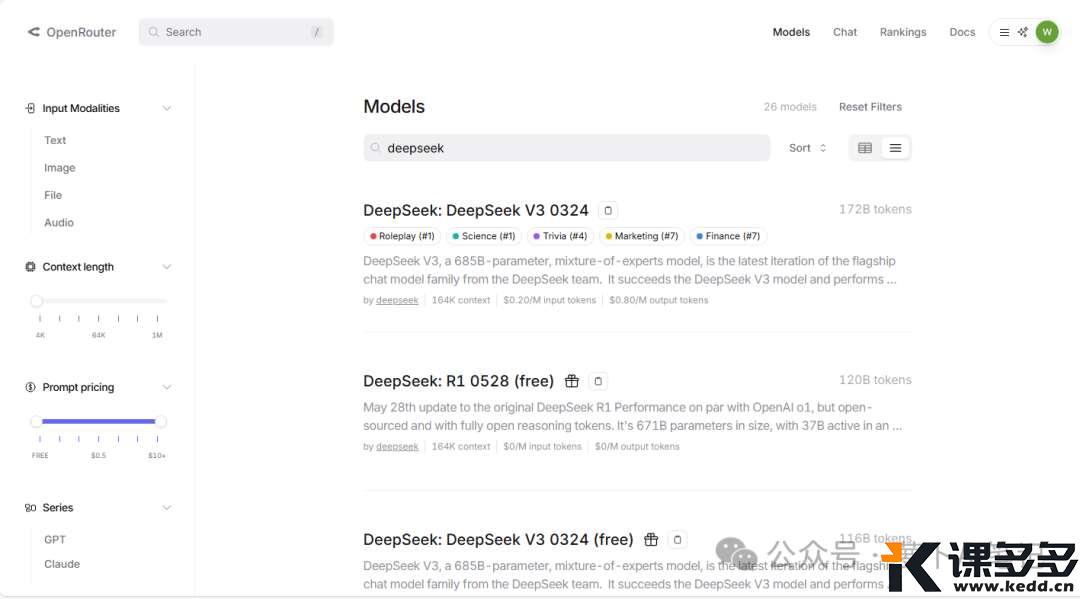Filter by GPT series

[x=55, y=540]
